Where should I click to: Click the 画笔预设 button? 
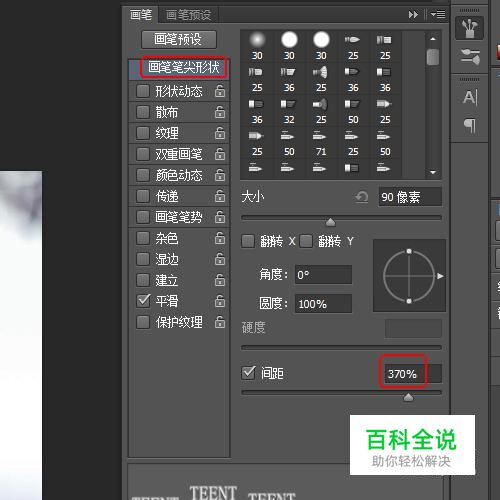[179, 39]
